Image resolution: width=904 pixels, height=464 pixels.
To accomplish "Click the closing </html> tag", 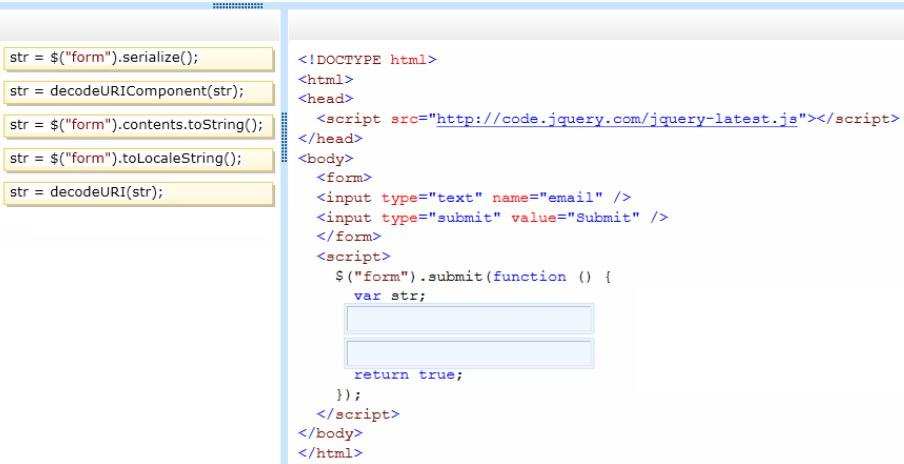I will coord(330,453).
